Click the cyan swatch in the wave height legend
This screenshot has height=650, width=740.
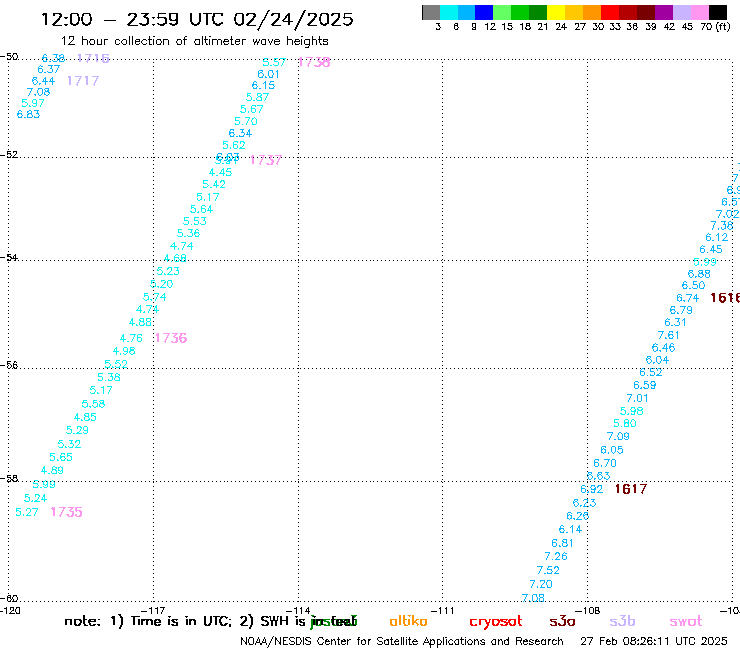pos(448,12)
